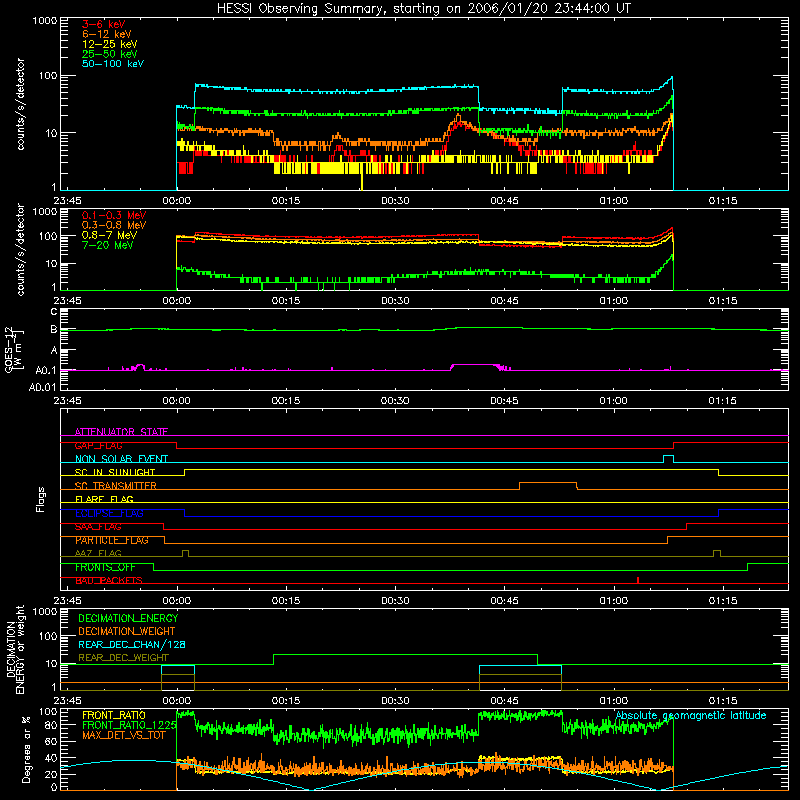Select the FRONTS_OFF flag label
This screenshot has width=800, height=800.
tap(105, 567)
